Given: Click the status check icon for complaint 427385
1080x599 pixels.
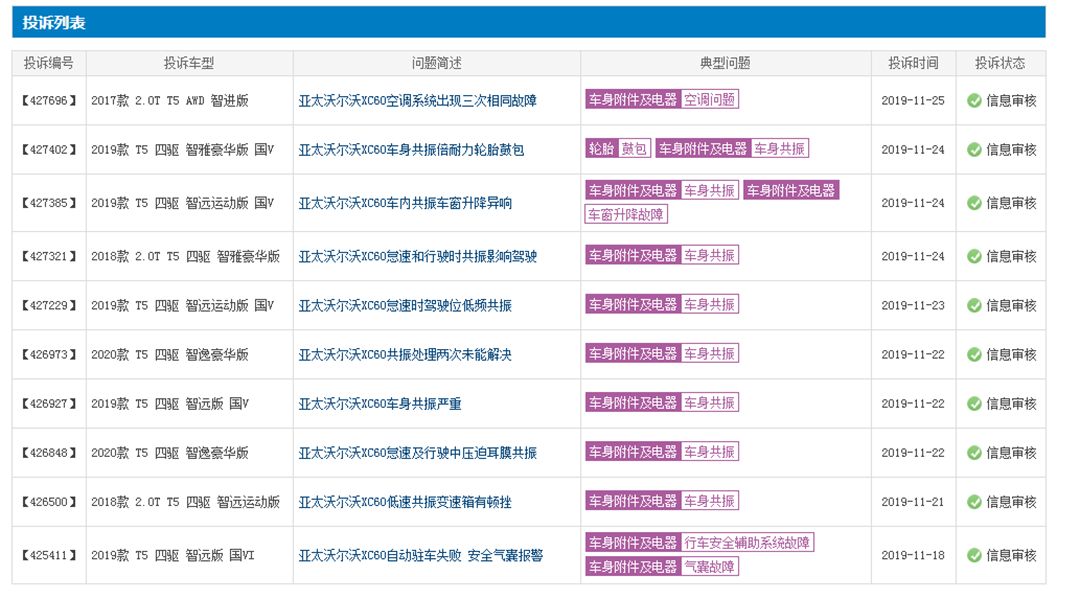Looking at the screenshot, I should pos(974,203).
